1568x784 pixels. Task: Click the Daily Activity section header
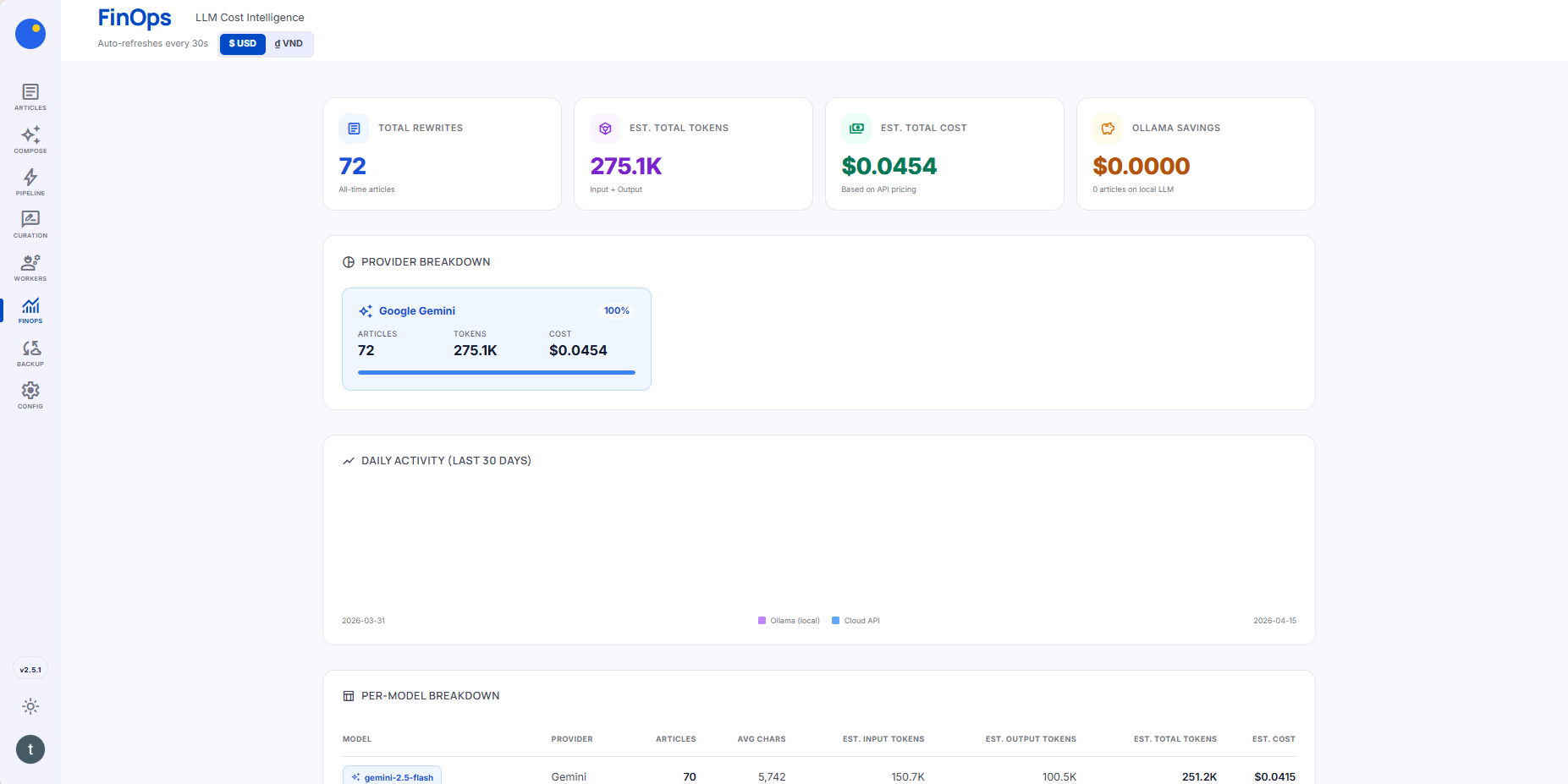(x=437, y=460)
